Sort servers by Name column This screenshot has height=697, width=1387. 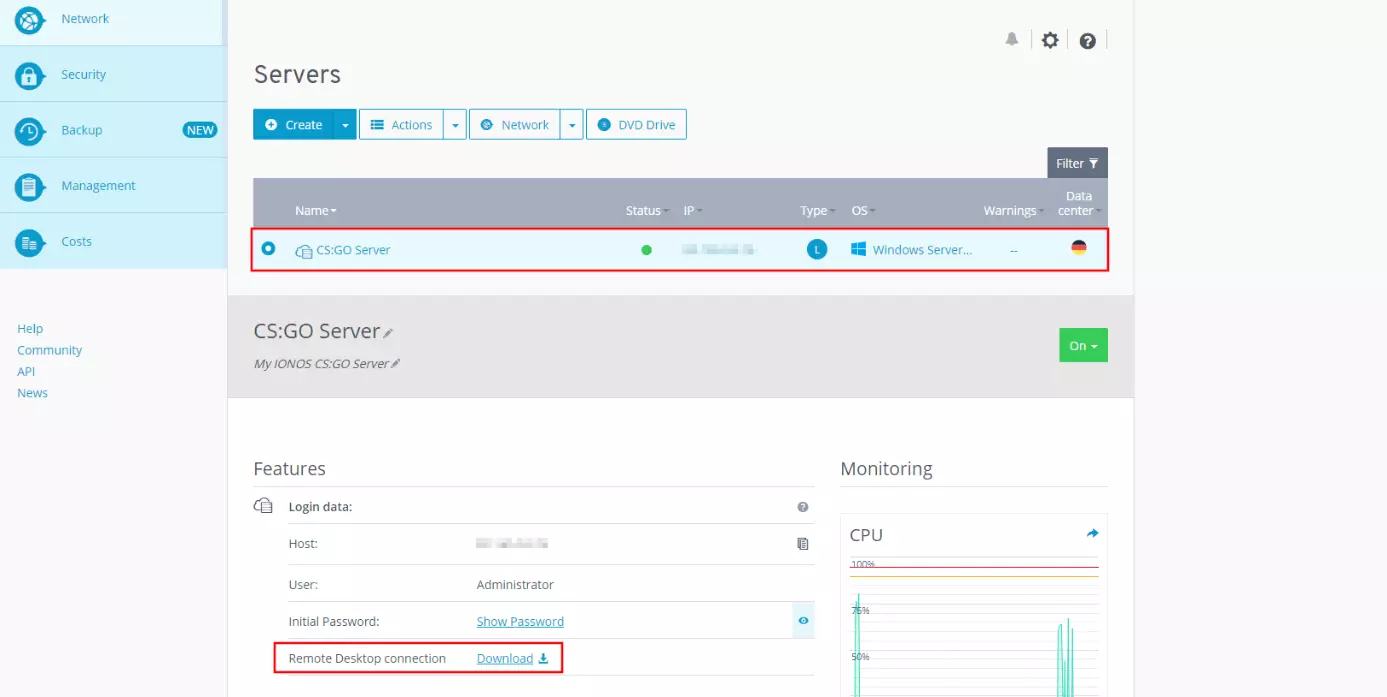pyautogui.click(x=316, y=210)
